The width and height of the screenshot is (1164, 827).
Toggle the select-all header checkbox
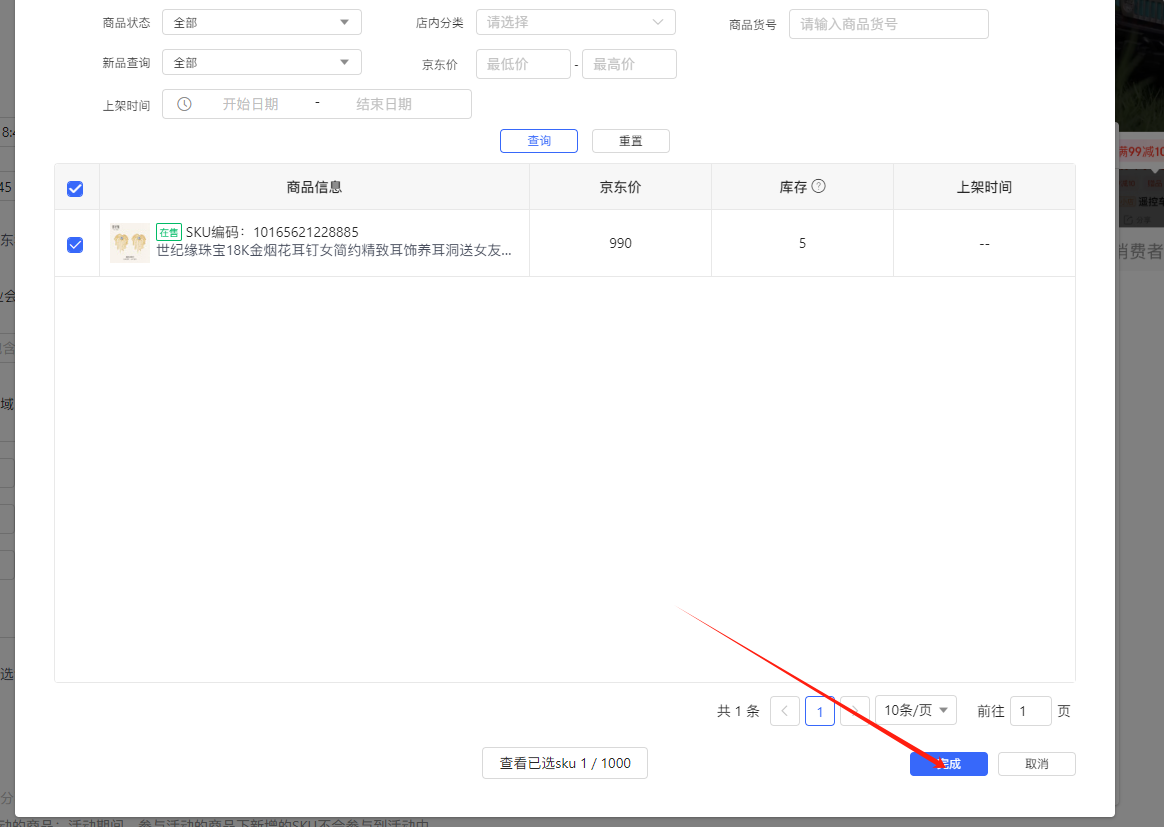[75, 188]
